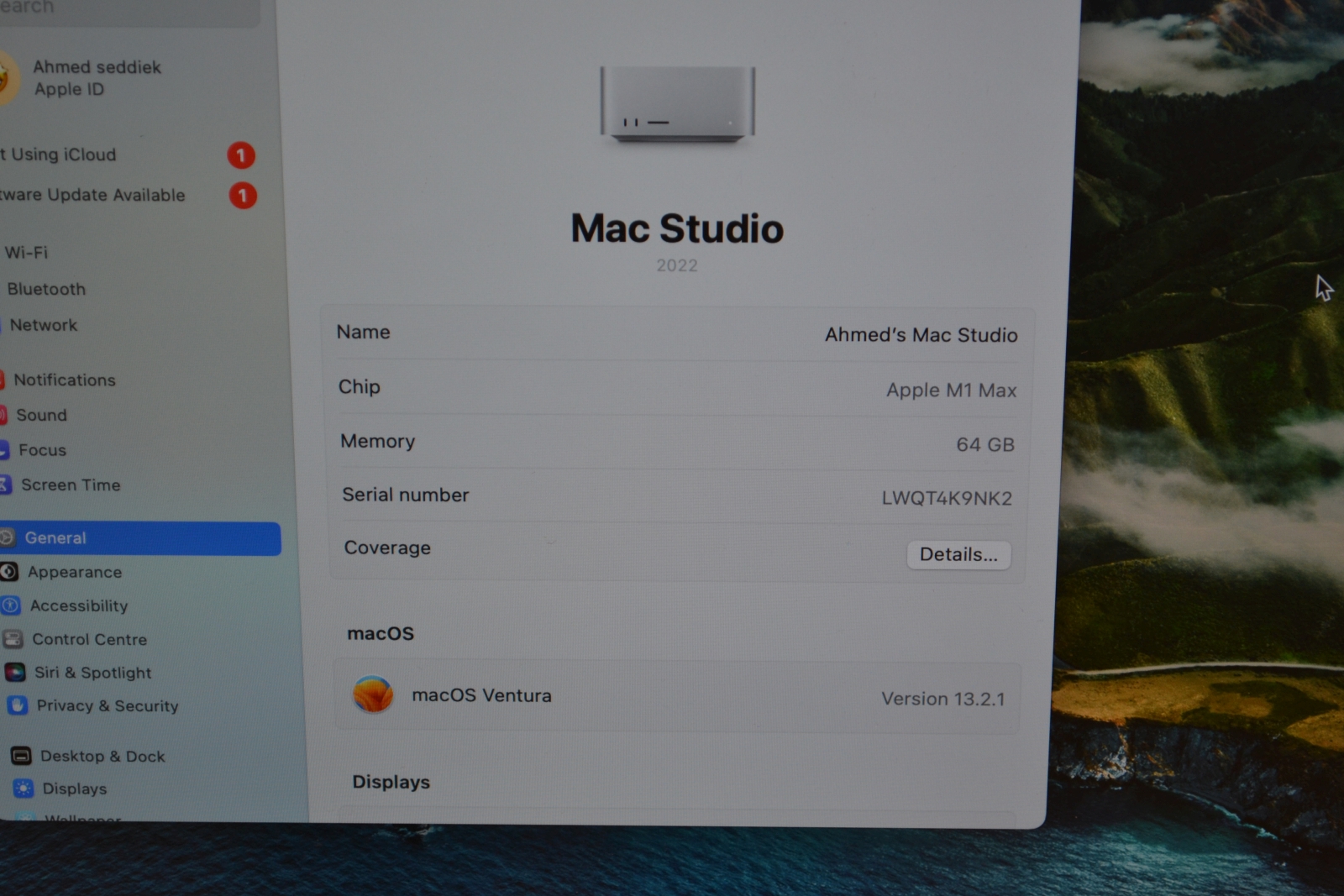Click the Accessibility icon in sidebar
Screen dimensions: 1344x896
11,605
